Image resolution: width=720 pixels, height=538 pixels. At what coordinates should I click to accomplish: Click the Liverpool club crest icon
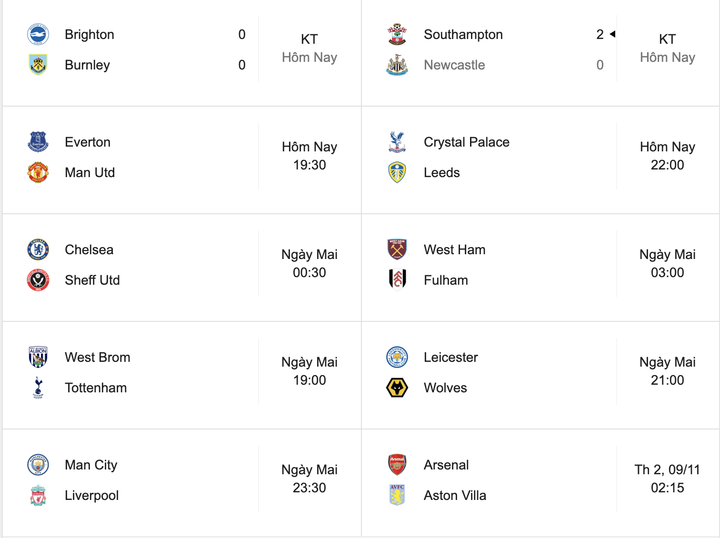pos(38,496)
